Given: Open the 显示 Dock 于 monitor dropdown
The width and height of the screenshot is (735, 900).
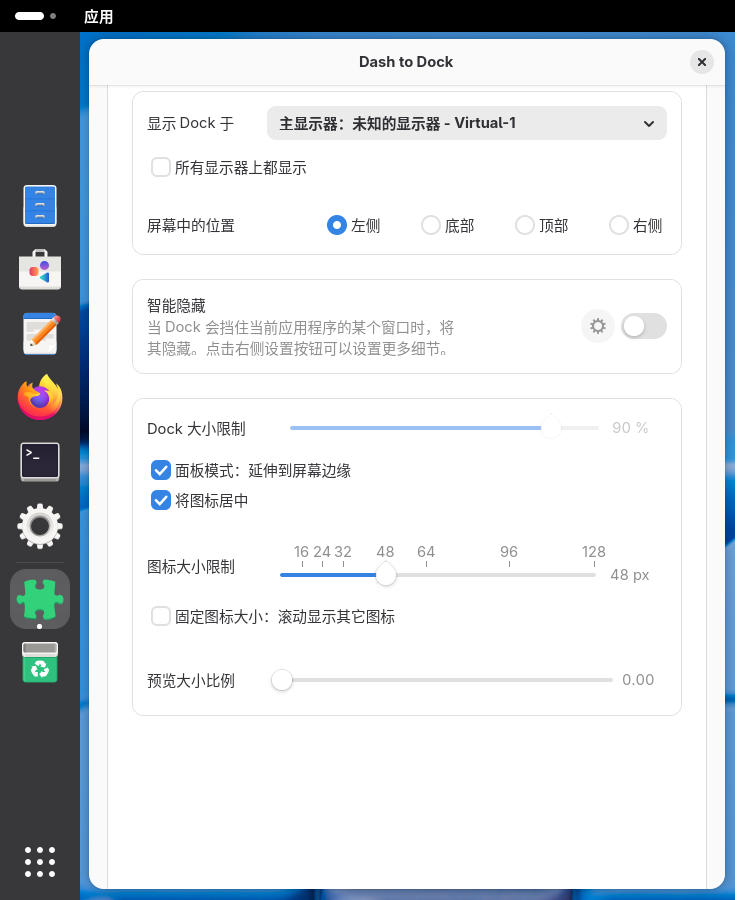Looking at the screenshot, I should (x=466, y=123).
